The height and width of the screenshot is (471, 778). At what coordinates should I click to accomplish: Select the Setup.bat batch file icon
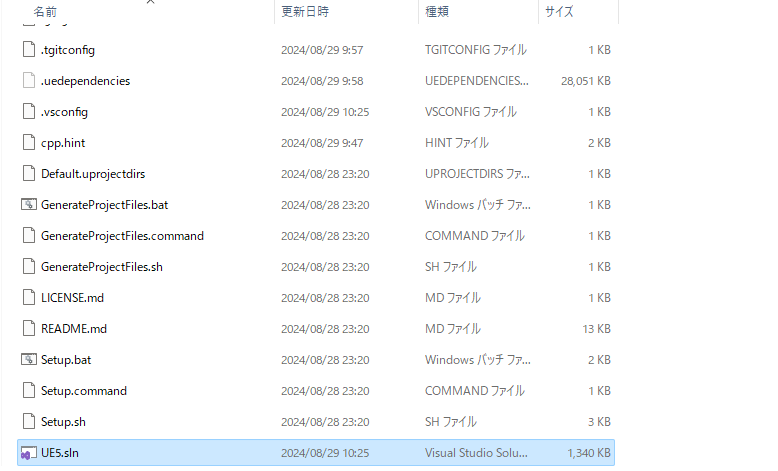click(x=29, y=359)
